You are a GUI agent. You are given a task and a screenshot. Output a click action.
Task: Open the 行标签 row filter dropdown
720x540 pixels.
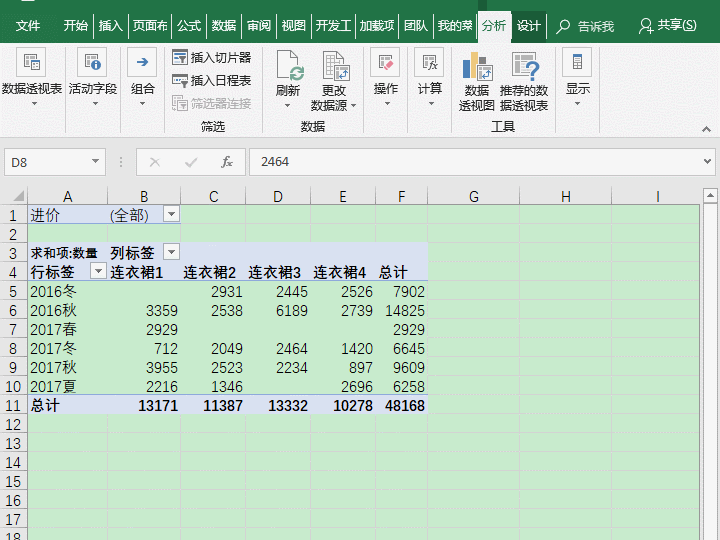(98, 271)
